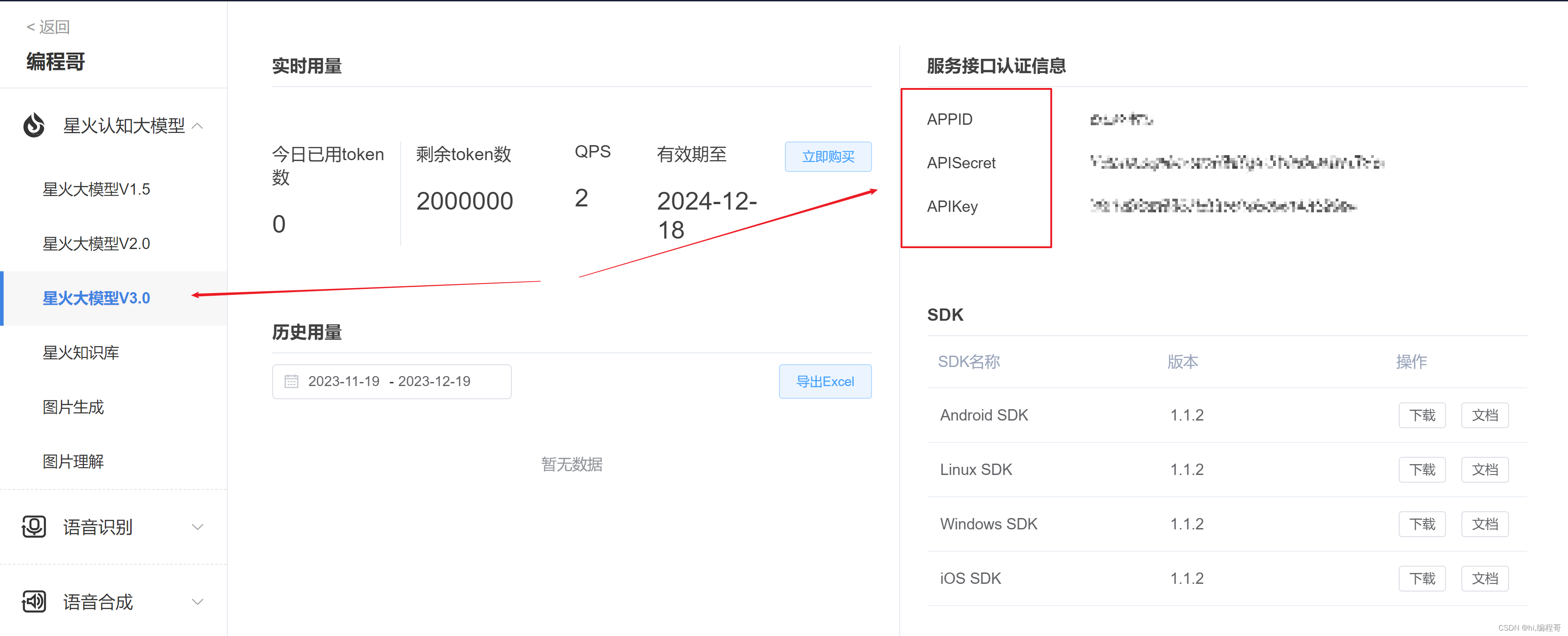1568x636 pixels.
Task: Click the 语音合成 section title
Action: 98,602
